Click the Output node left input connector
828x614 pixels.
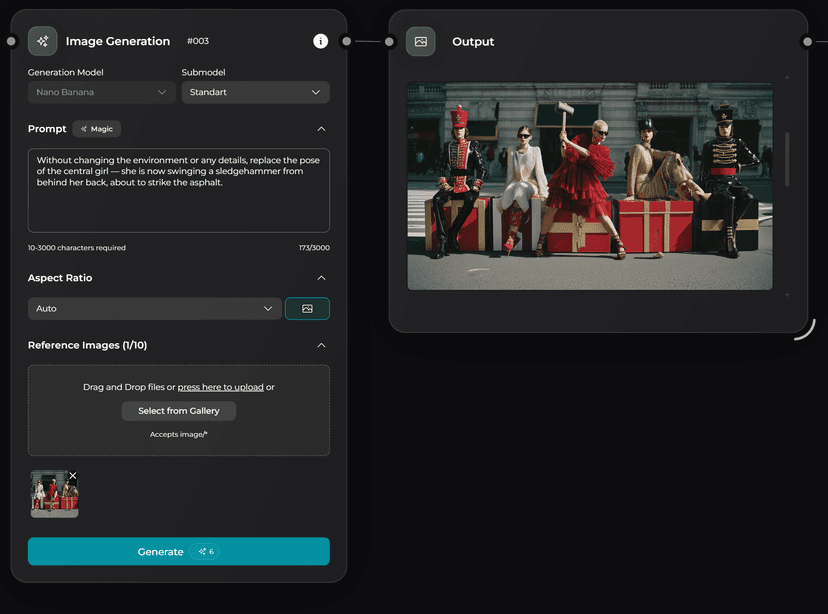[389, 41]
